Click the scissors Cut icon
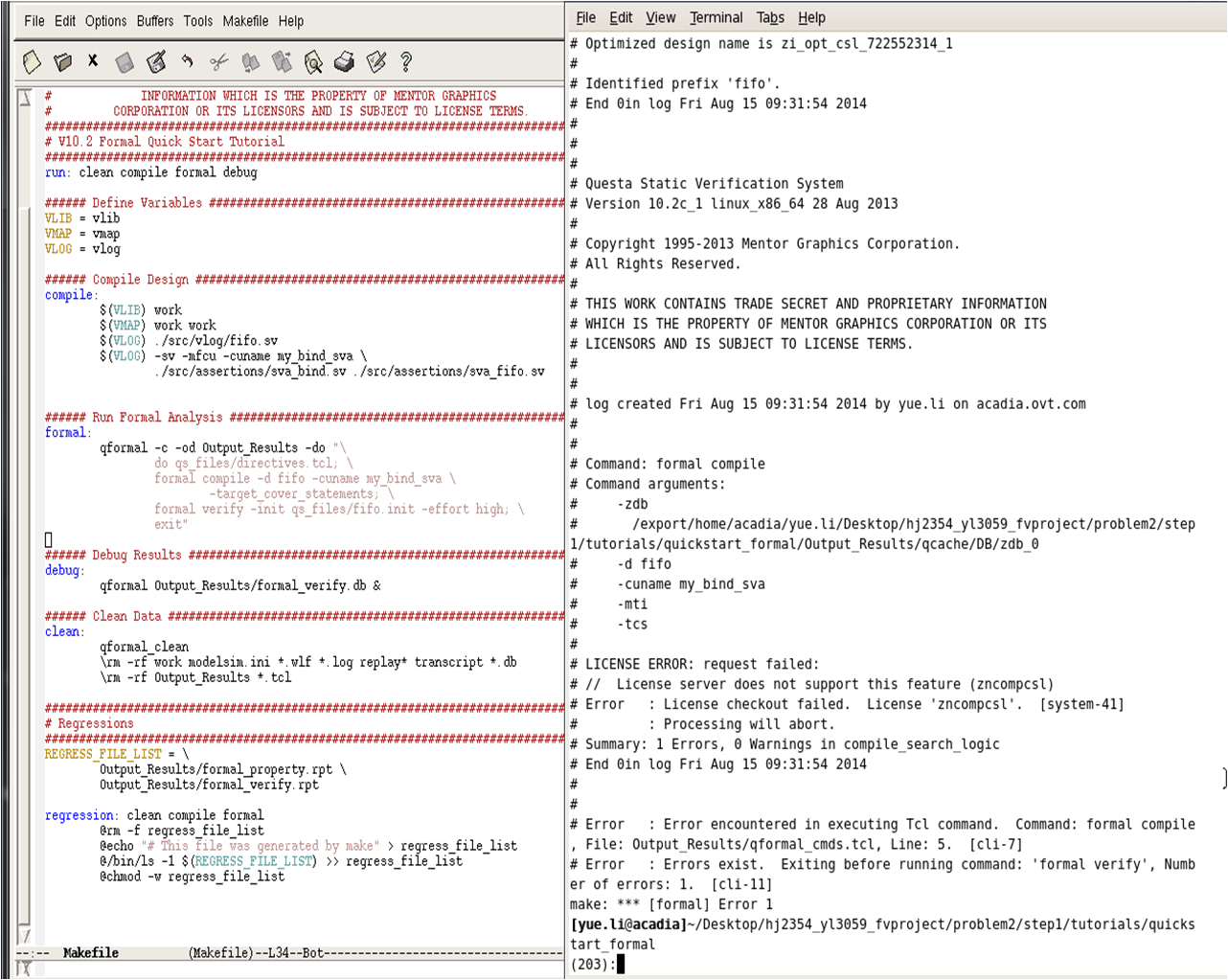Screen dimensions: 1228x980 pyautogui.click(x=219, y=62)
